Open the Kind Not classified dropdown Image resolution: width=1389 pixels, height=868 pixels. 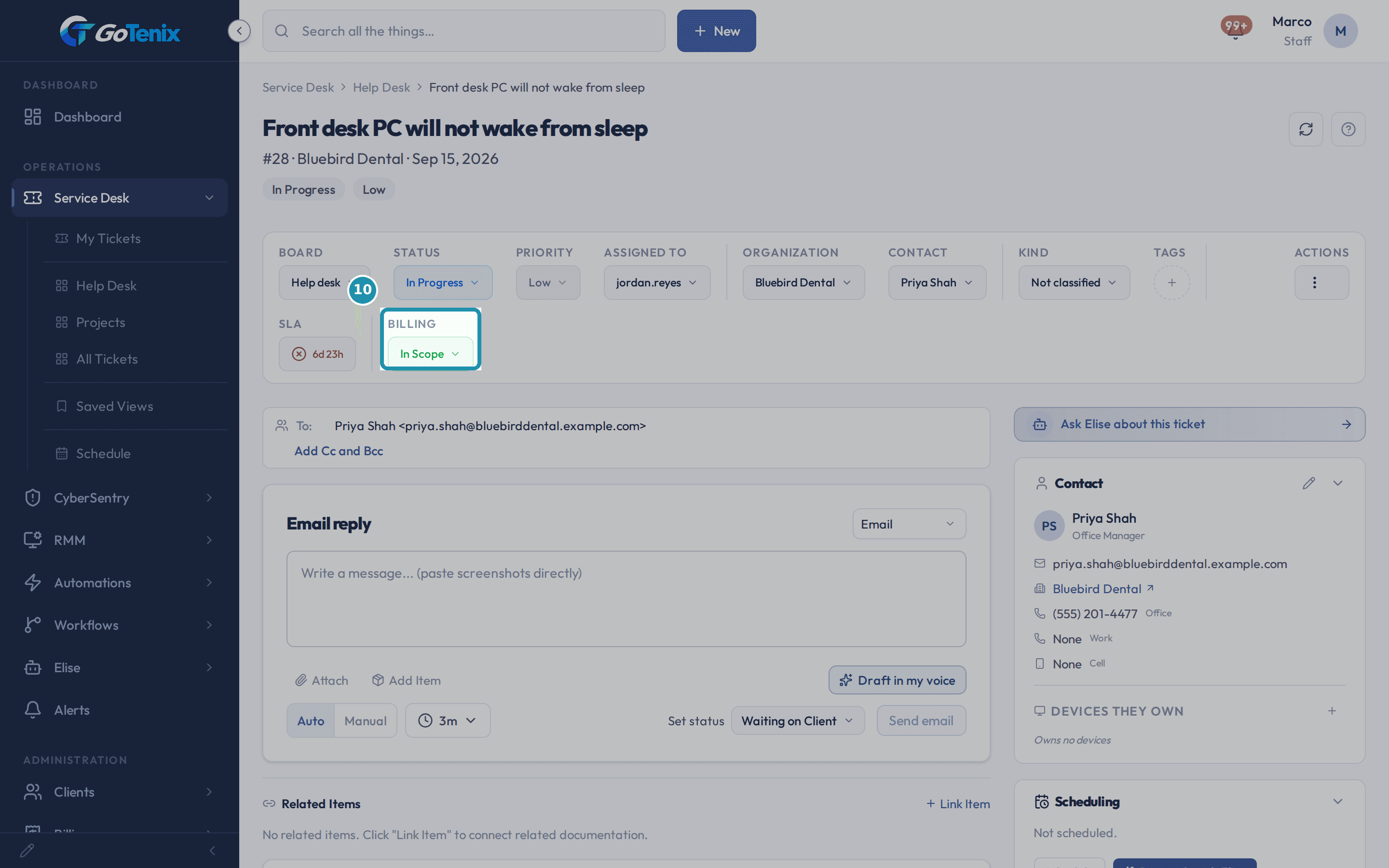tap(1074, 283)
